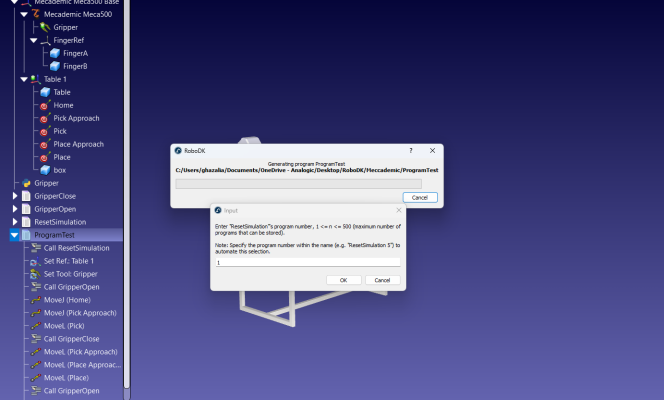664x400 pixels.
Task: Select the Home target icon
Action: click(x=45, y=105)
